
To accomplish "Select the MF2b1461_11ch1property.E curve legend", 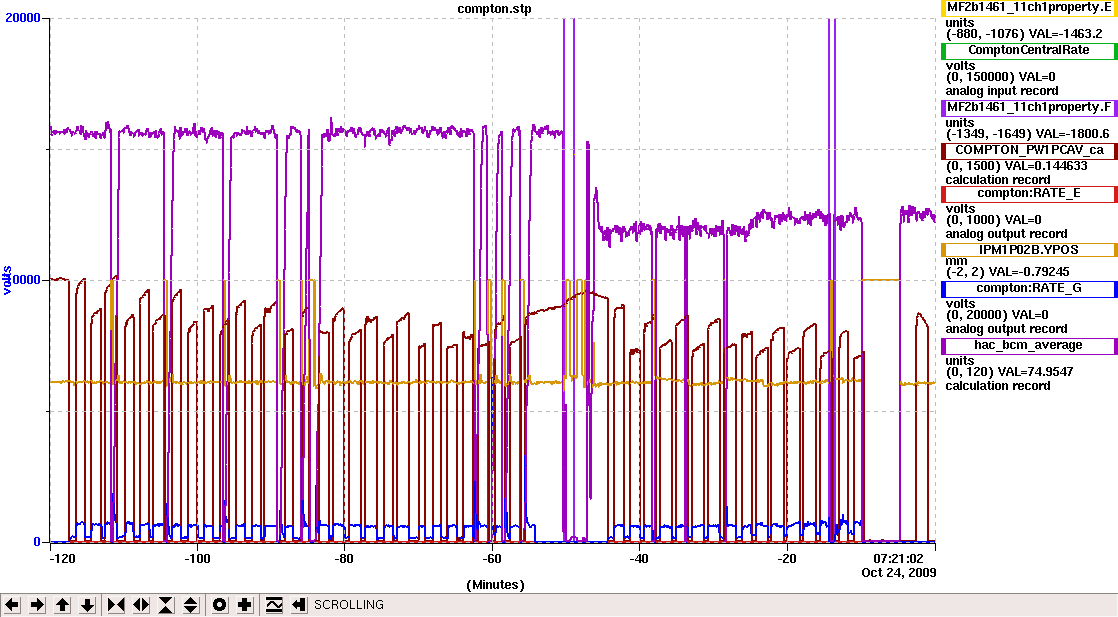I will point(1029,8).
